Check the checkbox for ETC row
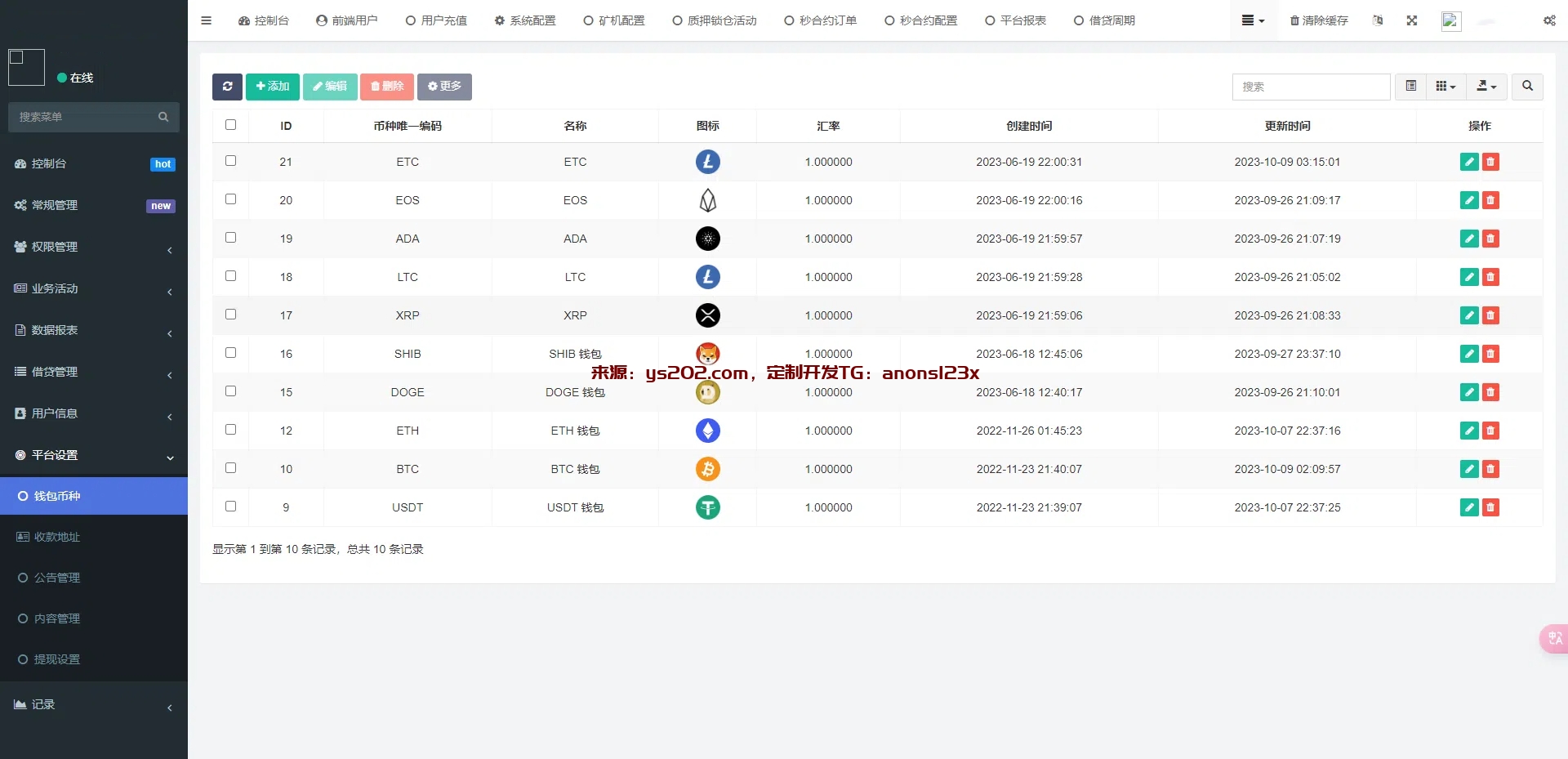Screen dimensions: 1568x759 click(x=230, y=161)
